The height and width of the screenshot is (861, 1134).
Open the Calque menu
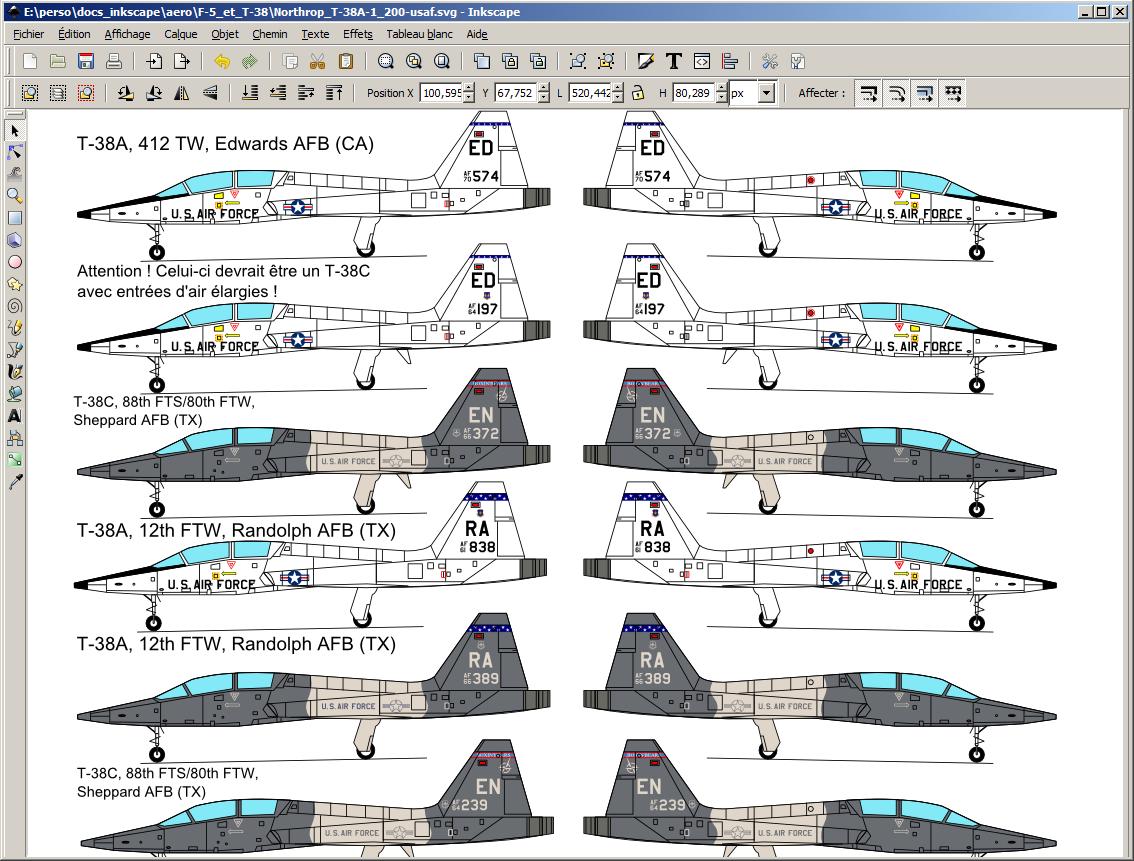(x=181, y=34)
